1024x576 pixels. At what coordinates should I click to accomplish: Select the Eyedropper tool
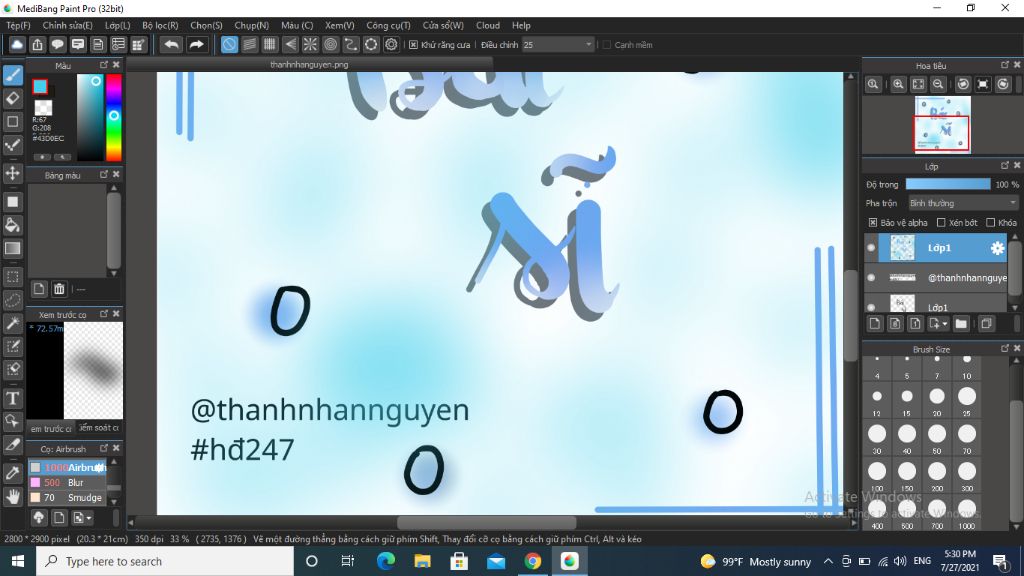12,473
